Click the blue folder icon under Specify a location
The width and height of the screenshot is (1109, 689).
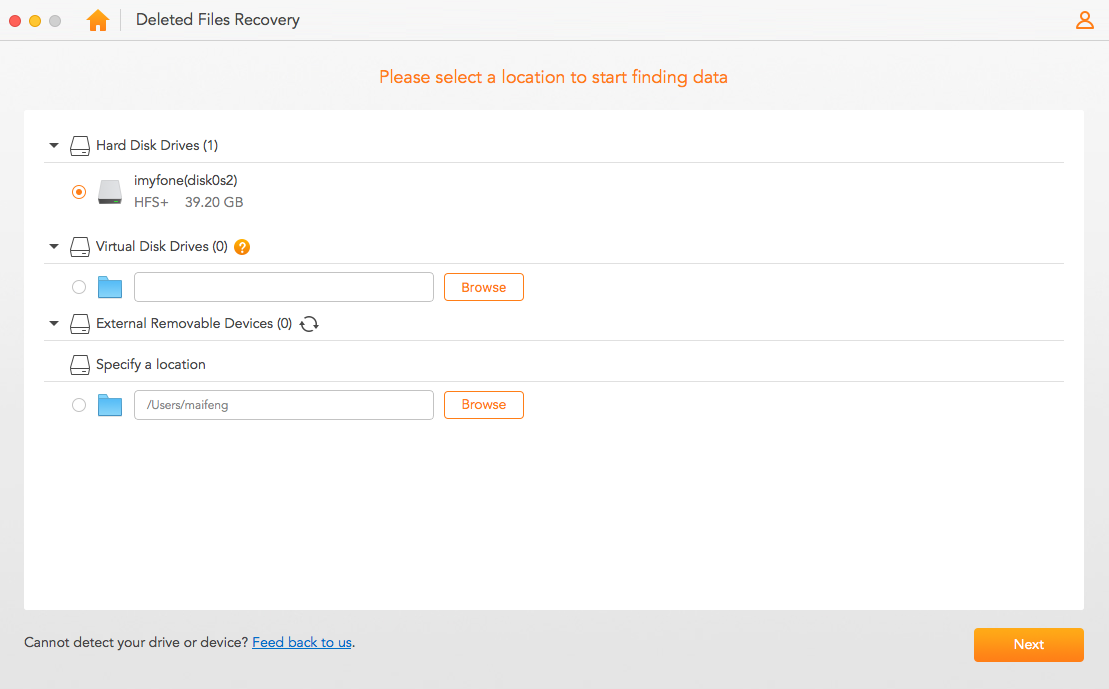[110, 404]
